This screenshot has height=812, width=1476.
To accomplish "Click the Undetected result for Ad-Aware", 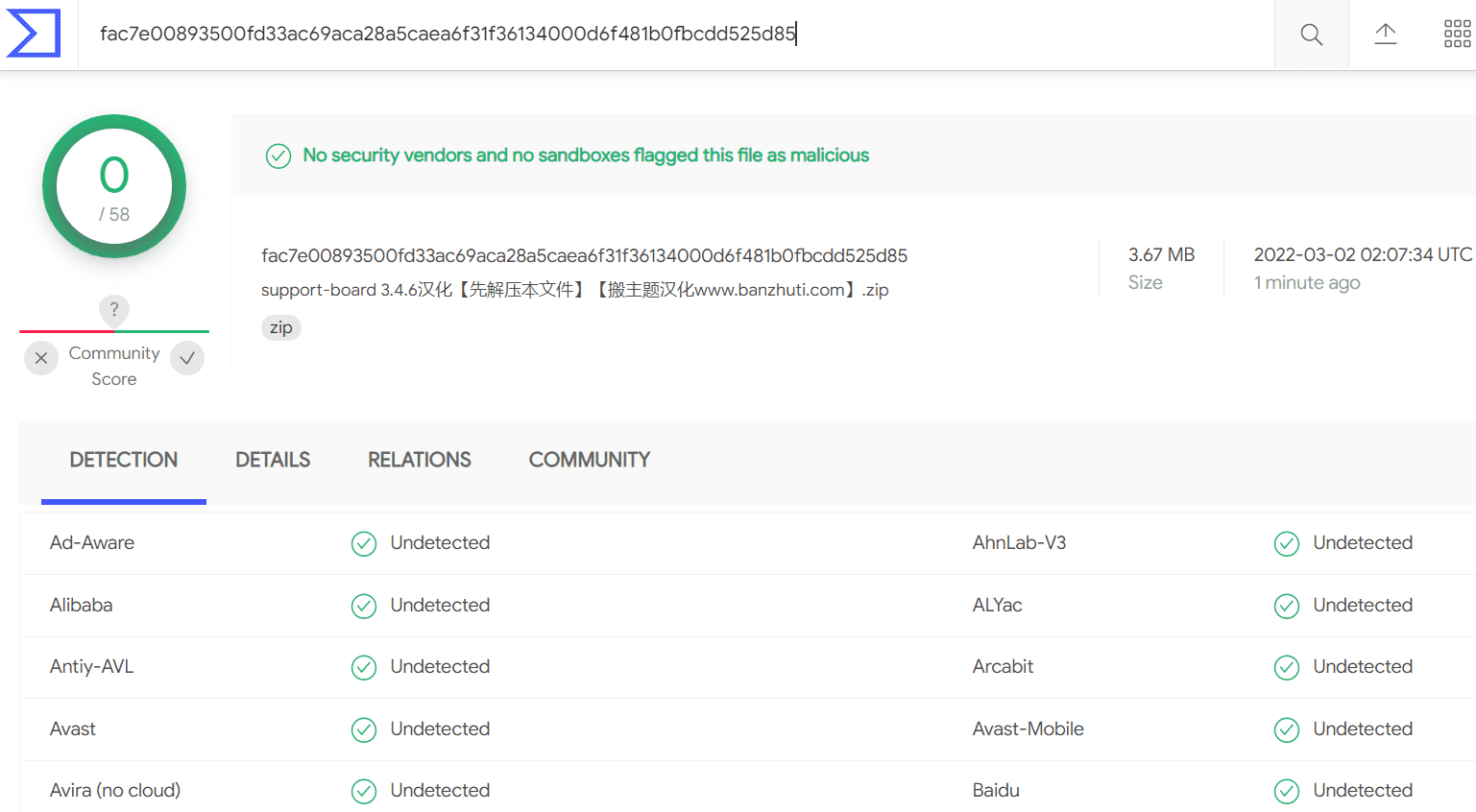I will click(440, 542).
